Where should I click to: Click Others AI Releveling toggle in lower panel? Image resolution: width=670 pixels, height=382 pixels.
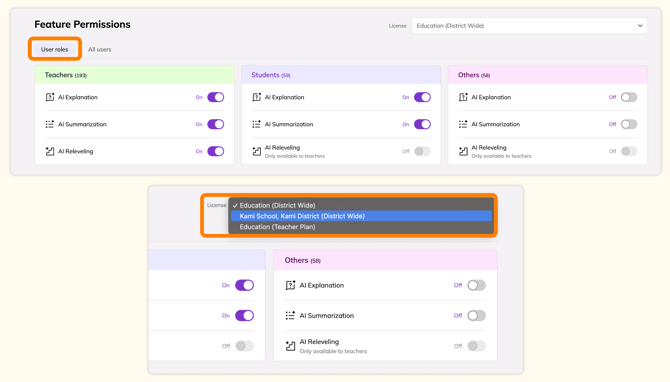click(x=476, y=346)
